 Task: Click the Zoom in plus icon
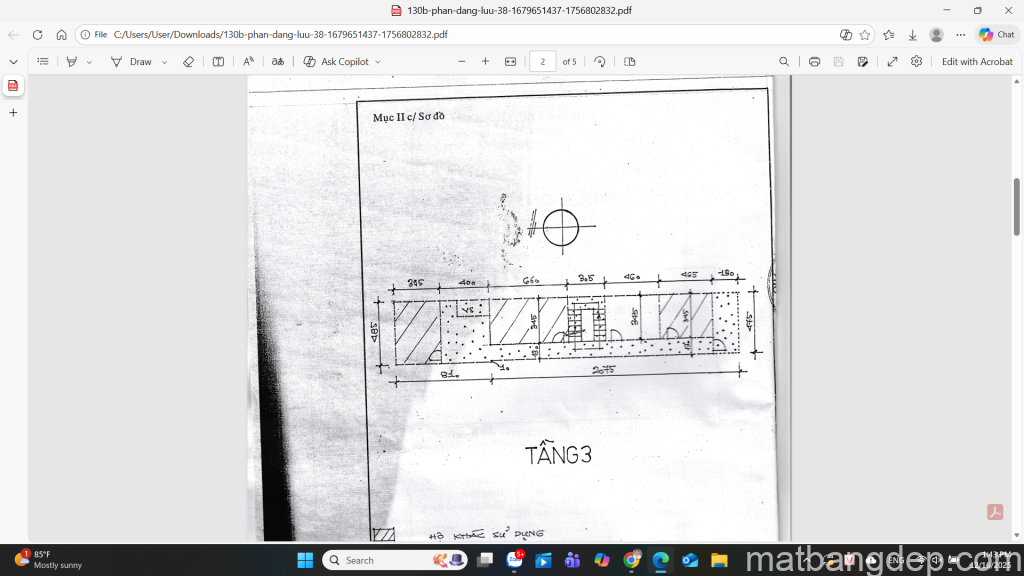click(x=485, y=62)
